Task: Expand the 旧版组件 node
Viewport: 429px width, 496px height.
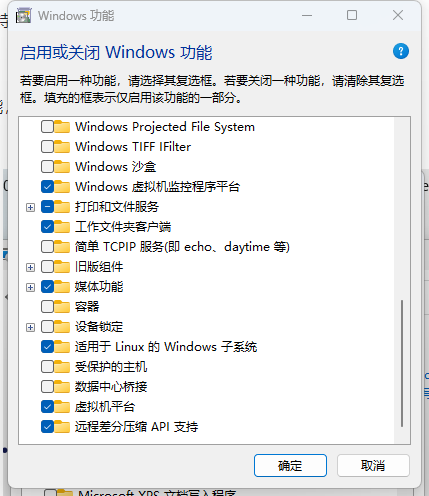Action: click(30, 267)
